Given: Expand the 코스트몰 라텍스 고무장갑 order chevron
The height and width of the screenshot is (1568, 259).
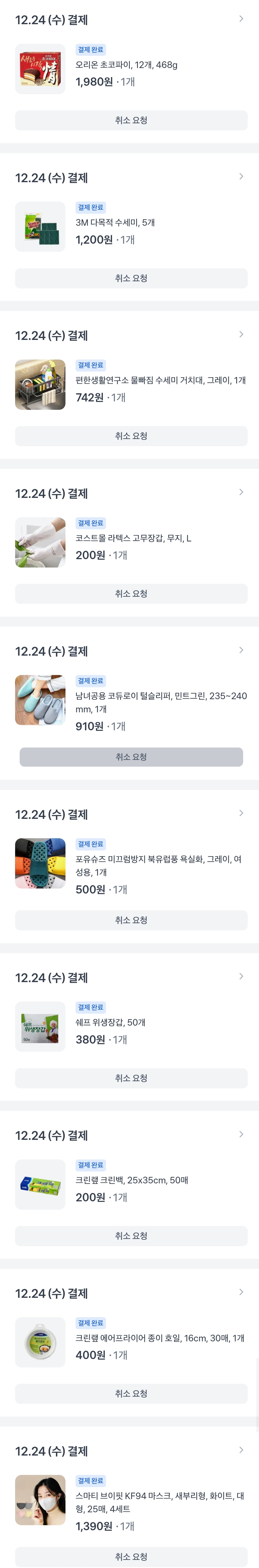Looking at the screenshot, I should pos(241,492).
